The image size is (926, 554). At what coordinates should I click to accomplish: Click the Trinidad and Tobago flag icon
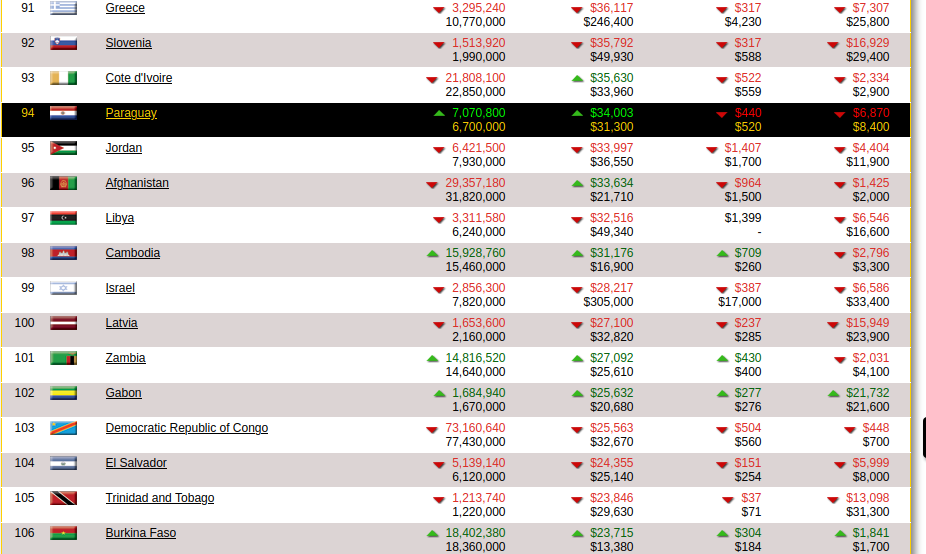click(63, 498)
